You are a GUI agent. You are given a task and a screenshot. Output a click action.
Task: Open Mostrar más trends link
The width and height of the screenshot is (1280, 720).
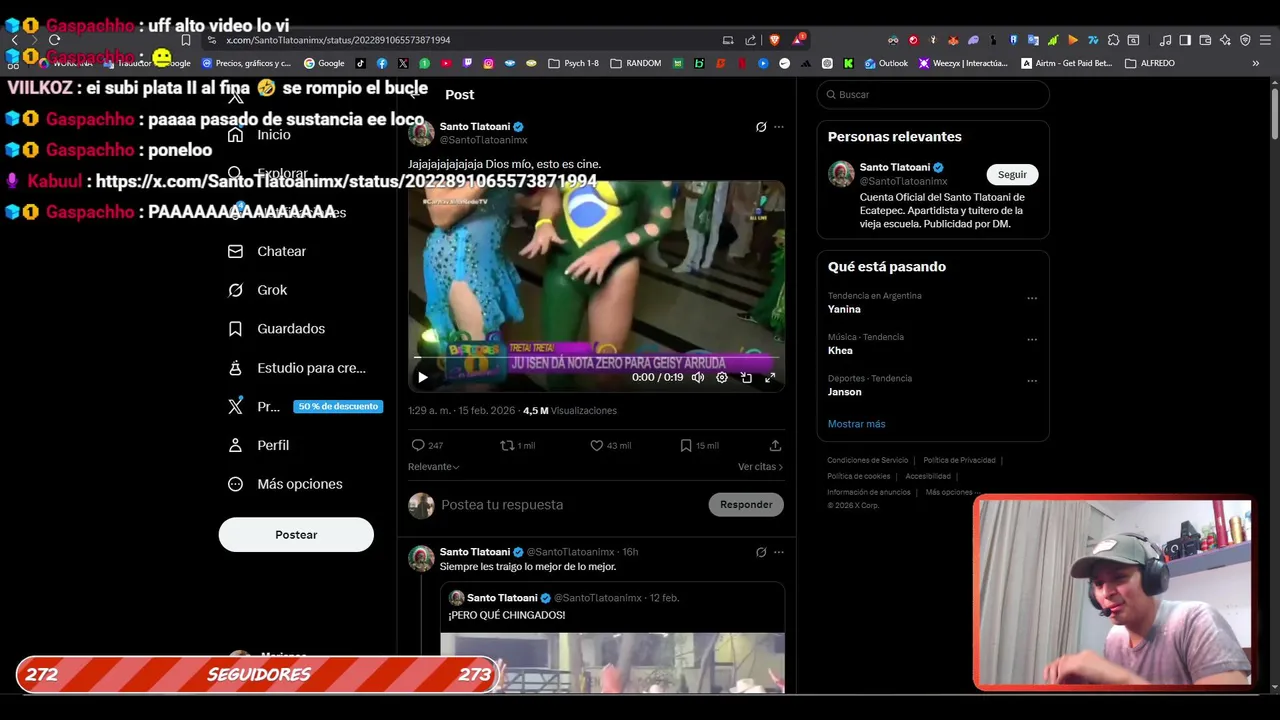856,424
